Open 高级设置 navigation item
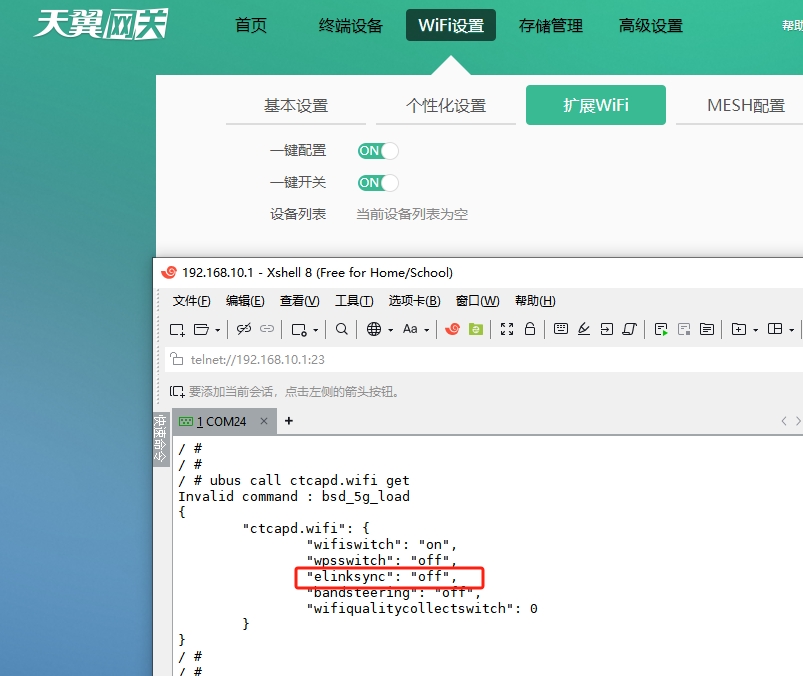The height and width of the screenshot is (676, 803). [651, 25]
